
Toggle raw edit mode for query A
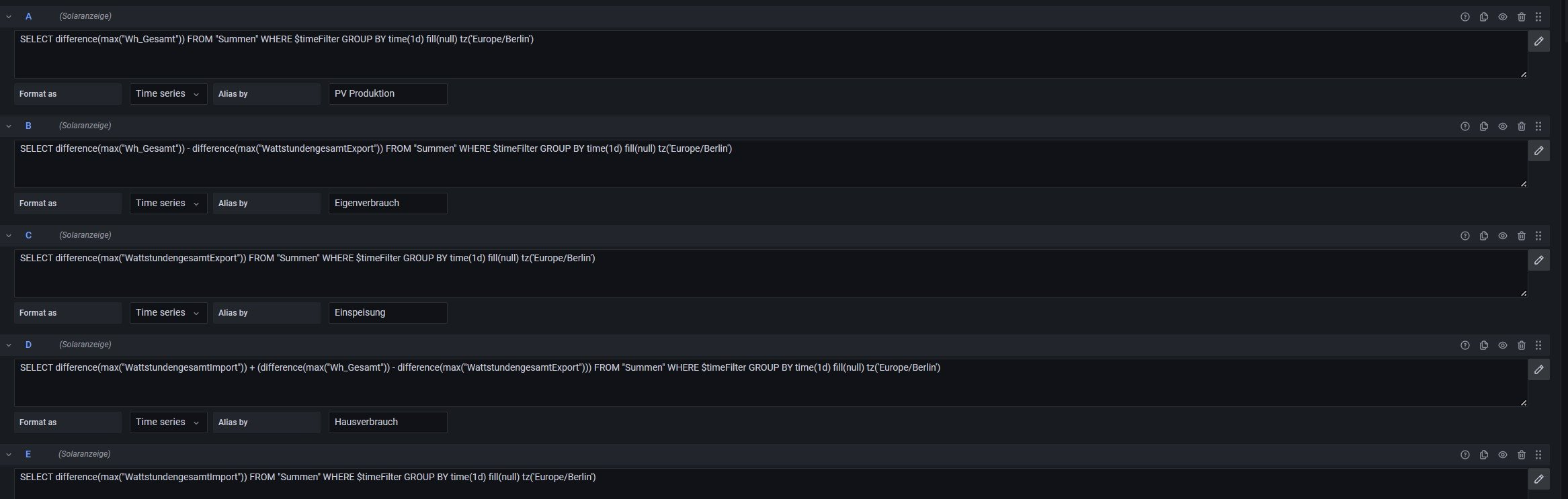(x=1539, y=41)
